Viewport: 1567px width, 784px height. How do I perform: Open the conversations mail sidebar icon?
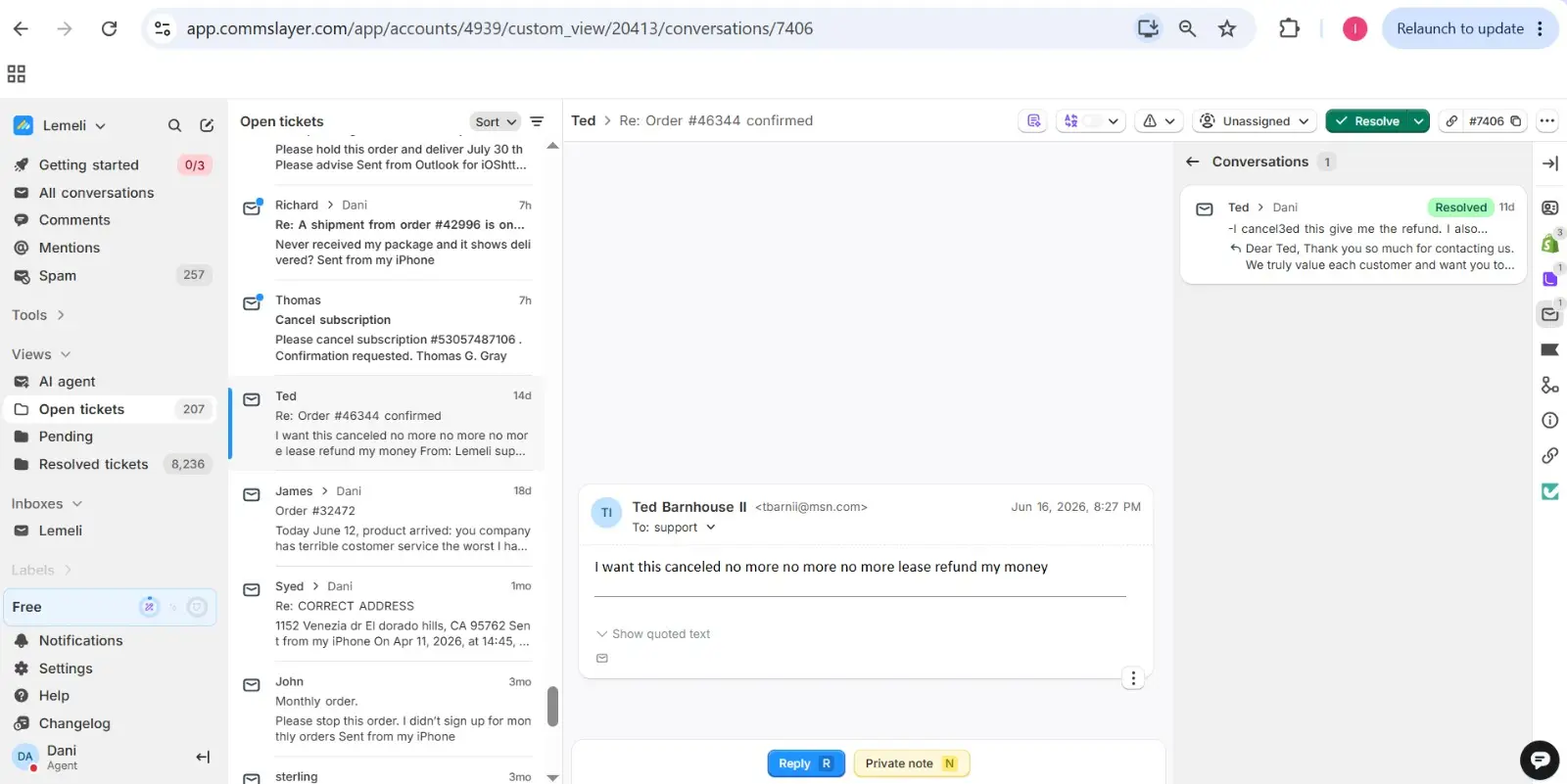click(x=1550, y=314)
